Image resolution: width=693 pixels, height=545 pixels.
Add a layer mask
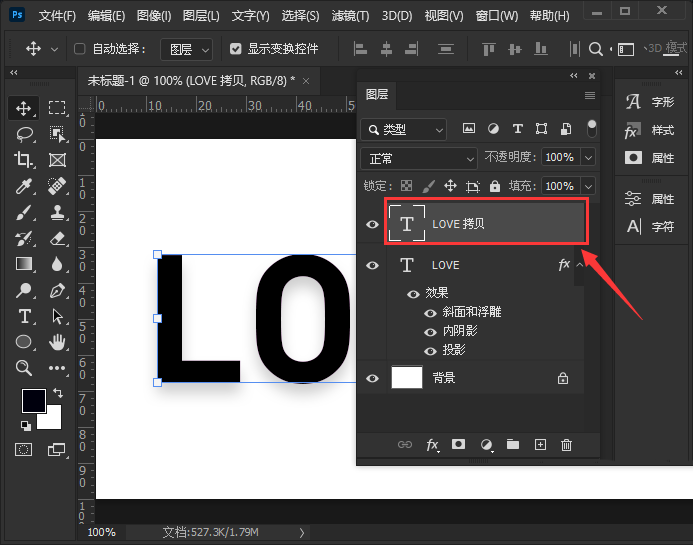point(458,444)
